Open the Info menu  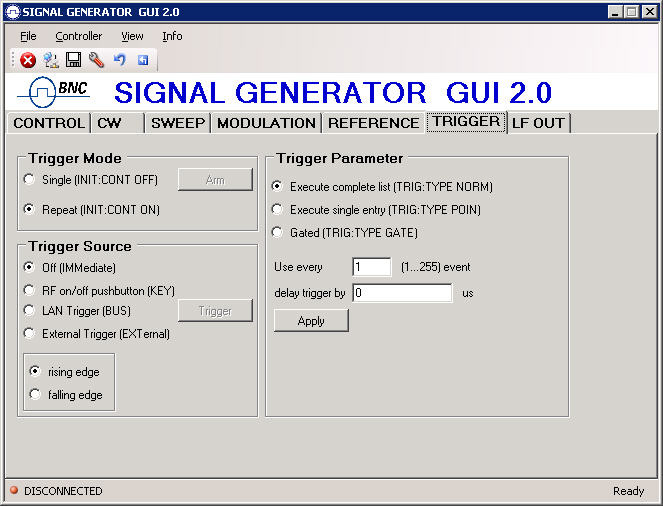point(172,36)
